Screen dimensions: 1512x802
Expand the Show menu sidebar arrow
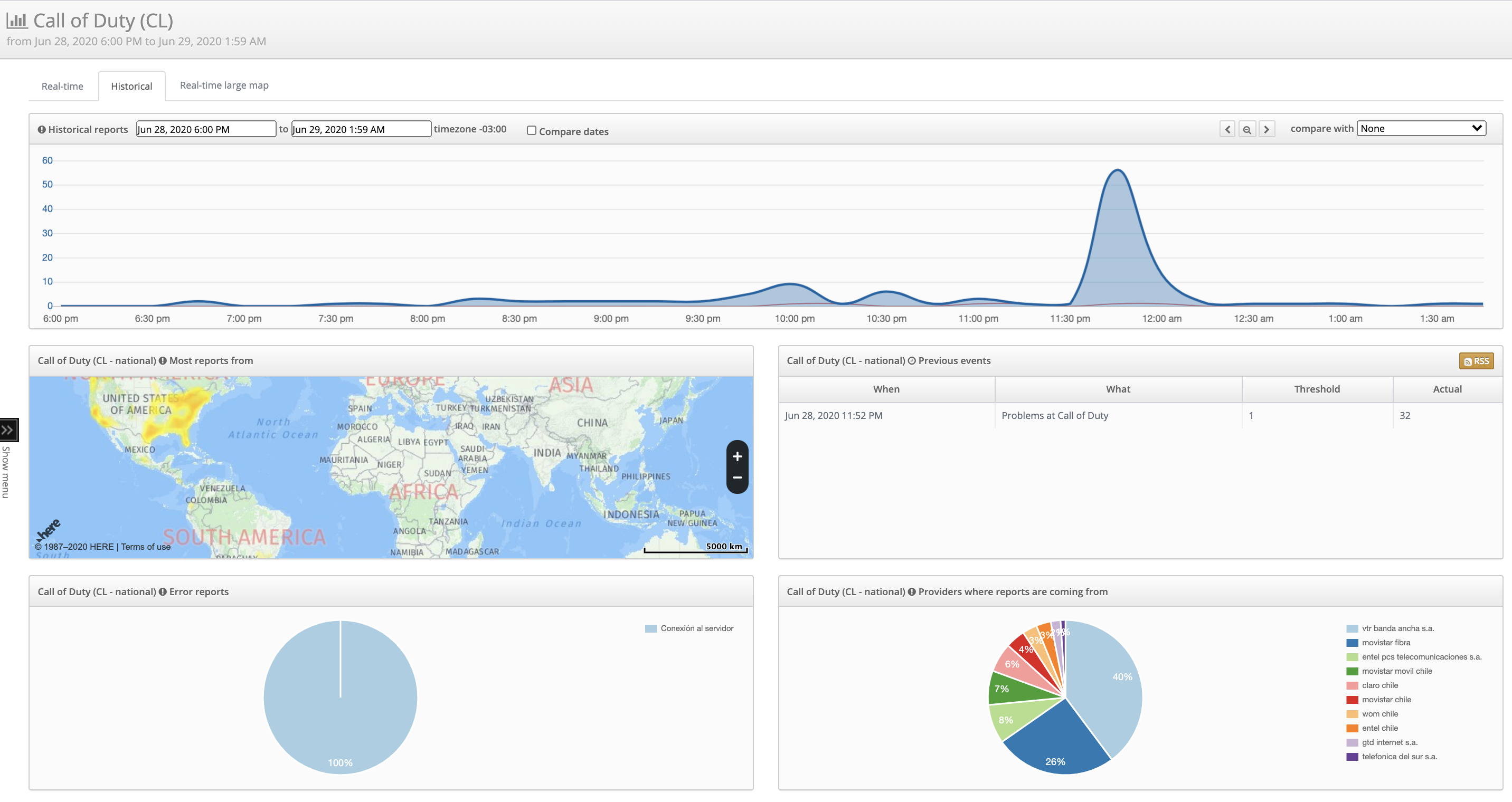[x=8, y=429]
